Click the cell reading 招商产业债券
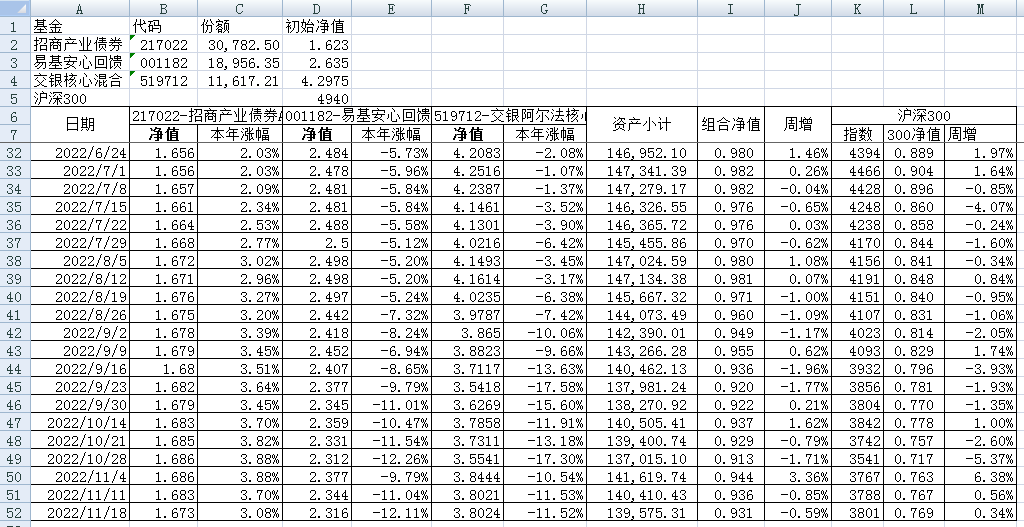Screen dimensions: 1024x527 coord(80,45)
